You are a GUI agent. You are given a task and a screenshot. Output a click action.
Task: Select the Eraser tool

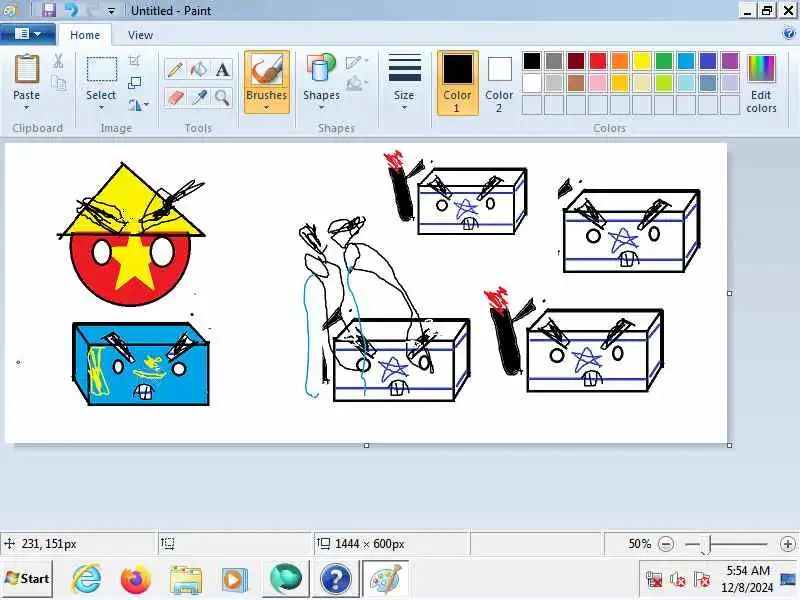point(175,97)
